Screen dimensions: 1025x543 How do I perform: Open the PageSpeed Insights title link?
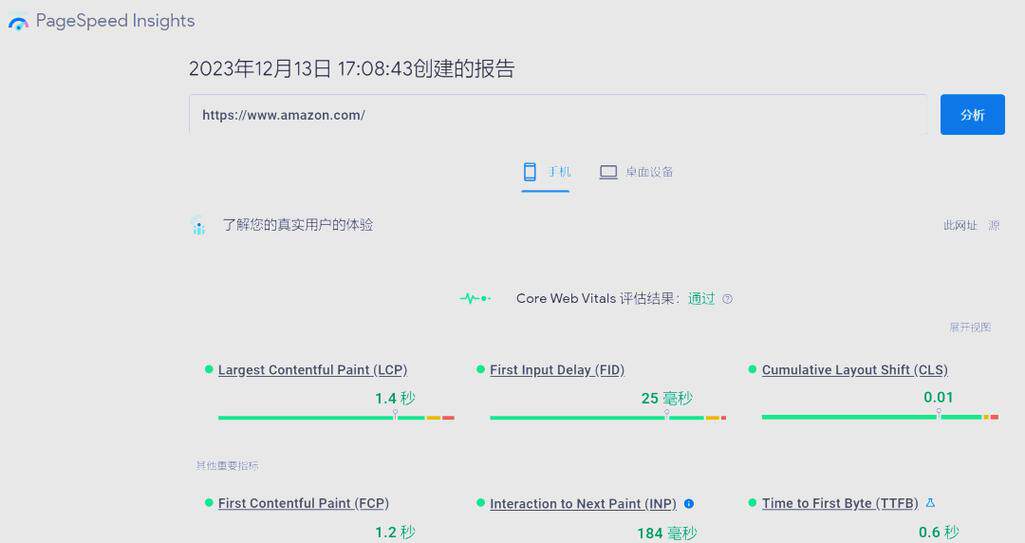pyautogui.click(x=115, y=21)
